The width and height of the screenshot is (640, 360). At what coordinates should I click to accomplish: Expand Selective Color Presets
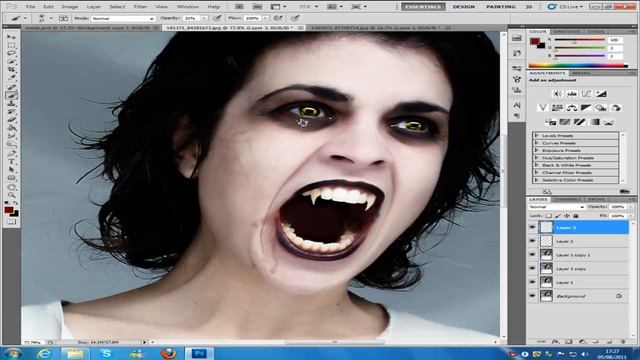(x=536, y=180)
